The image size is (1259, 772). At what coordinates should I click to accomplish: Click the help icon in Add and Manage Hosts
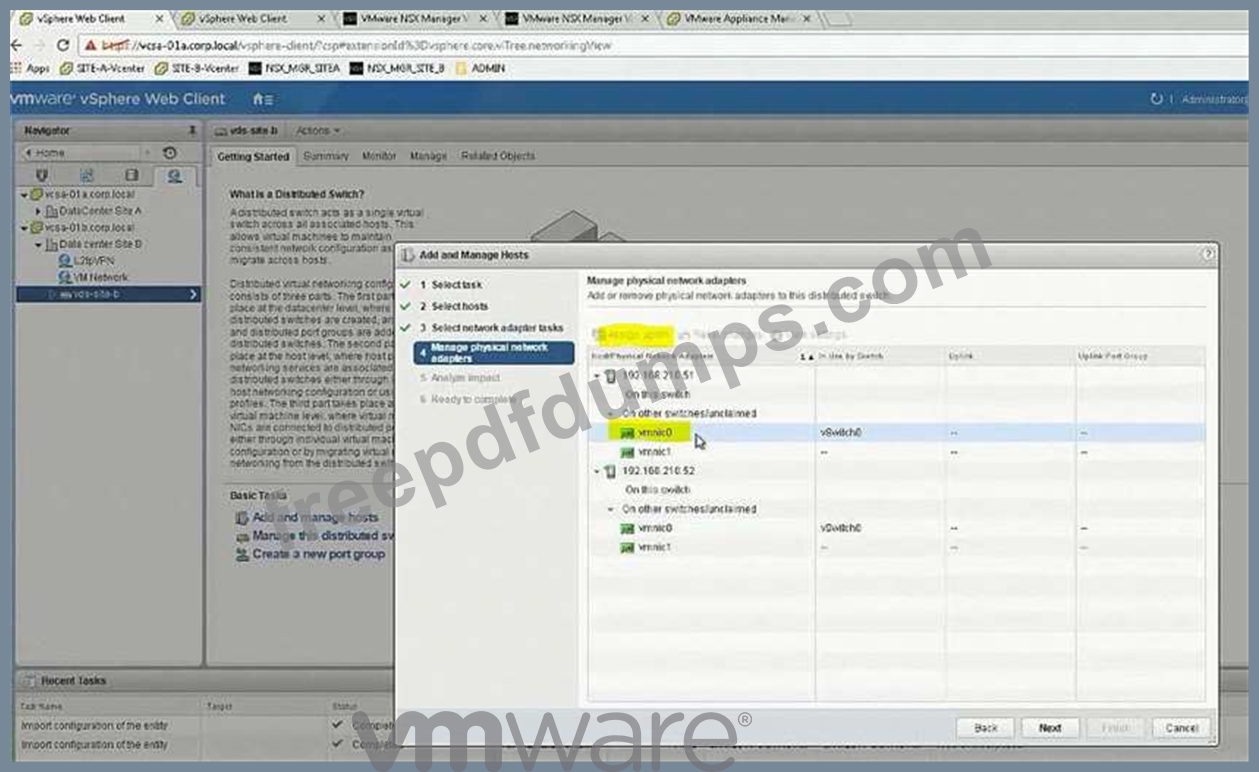pos(1208,255)
